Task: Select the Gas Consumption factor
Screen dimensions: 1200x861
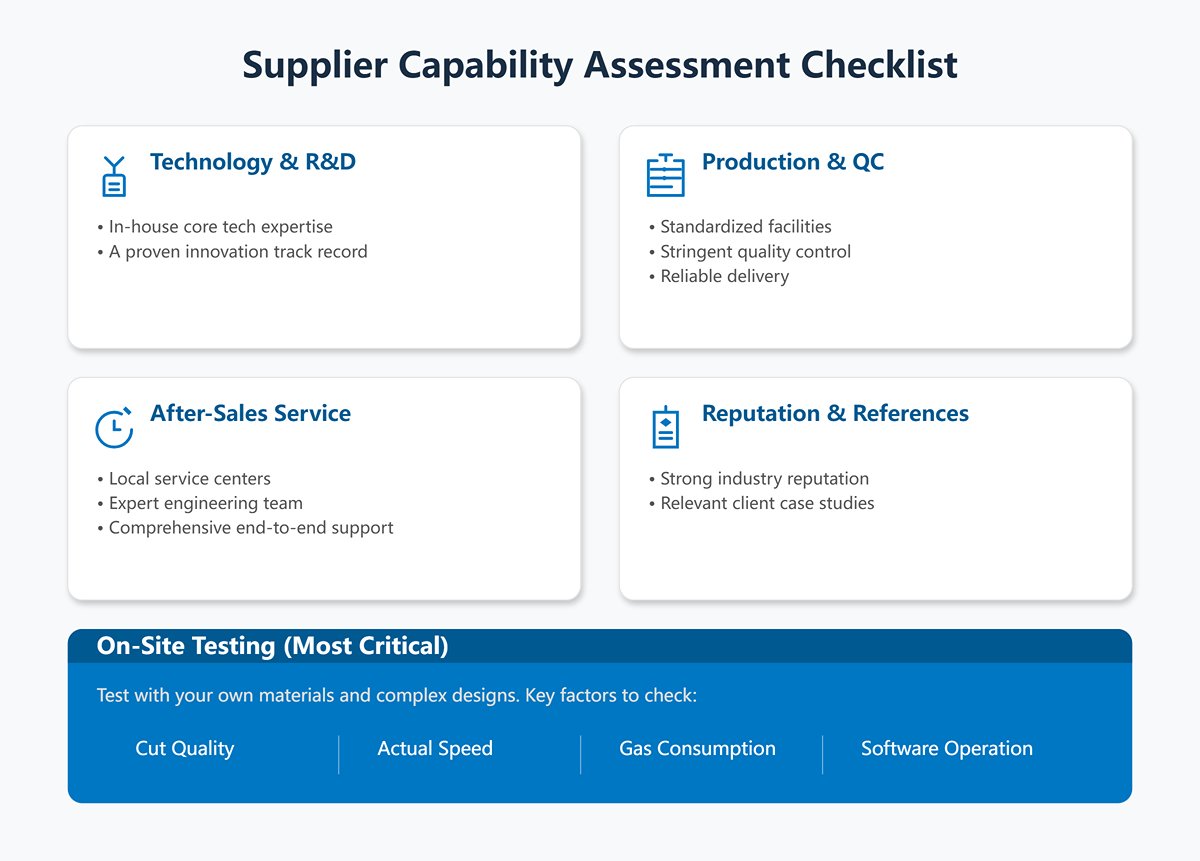Action: coord(697,749)
